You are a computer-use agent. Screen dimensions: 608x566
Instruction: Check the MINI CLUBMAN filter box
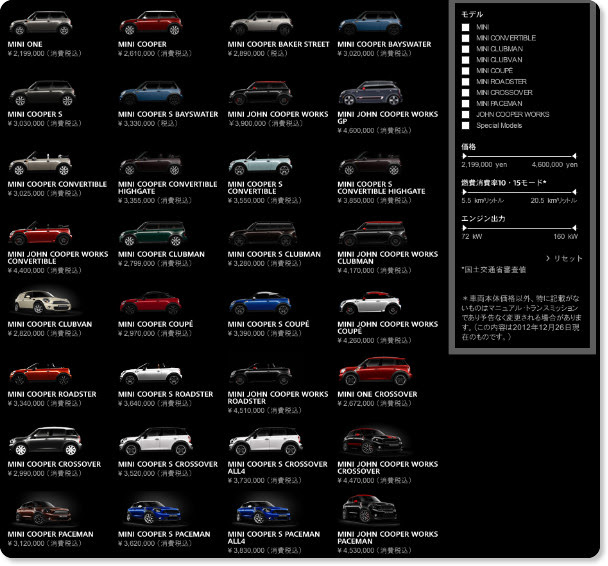point(465,49)
